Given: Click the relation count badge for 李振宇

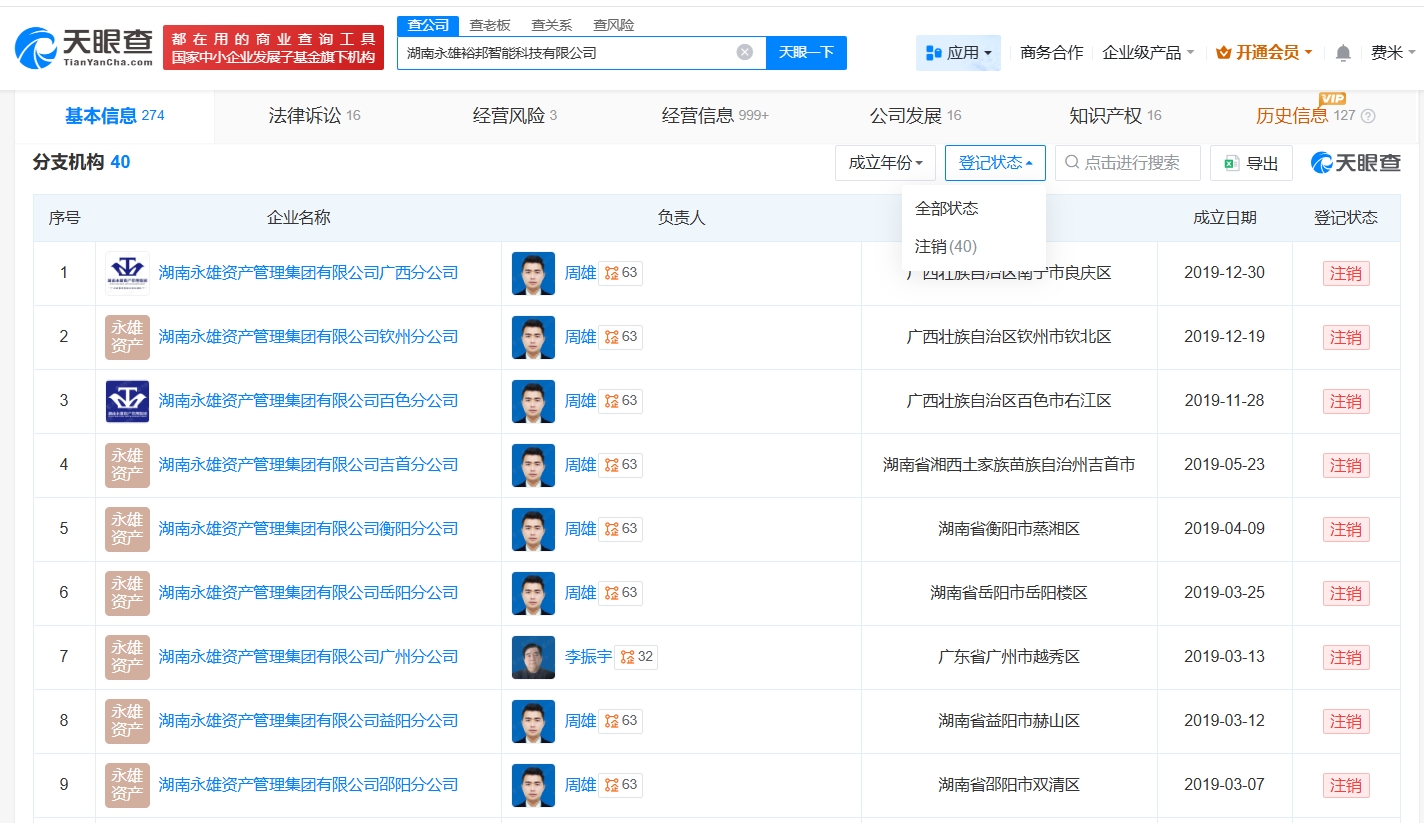Looking at the screenshot, I should [x=637, y=657].
